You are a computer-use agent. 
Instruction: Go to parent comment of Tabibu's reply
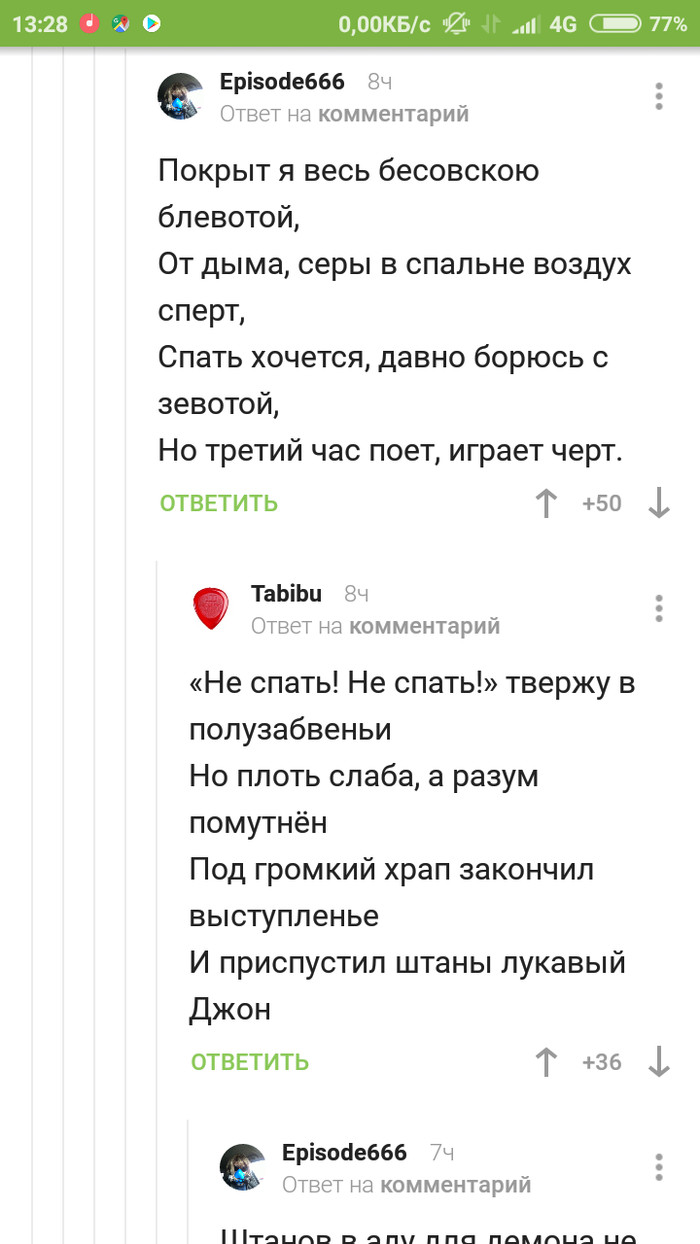(424, 626)
